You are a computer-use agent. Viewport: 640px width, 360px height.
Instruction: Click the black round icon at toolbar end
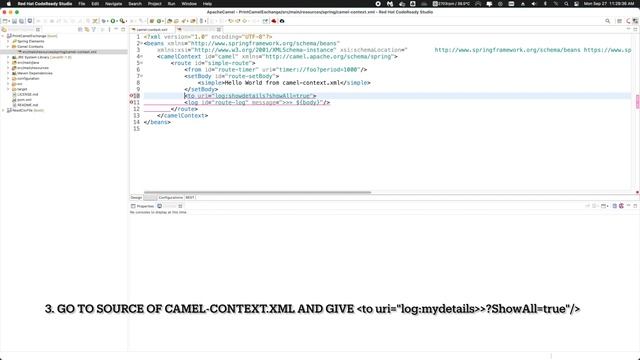coord(282,21)
